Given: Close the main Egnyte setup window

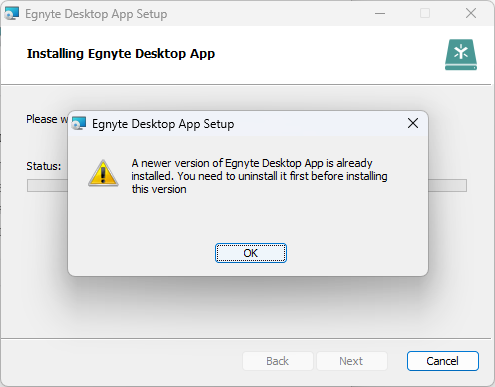Looking at the screenshot, I should point(471,13).
